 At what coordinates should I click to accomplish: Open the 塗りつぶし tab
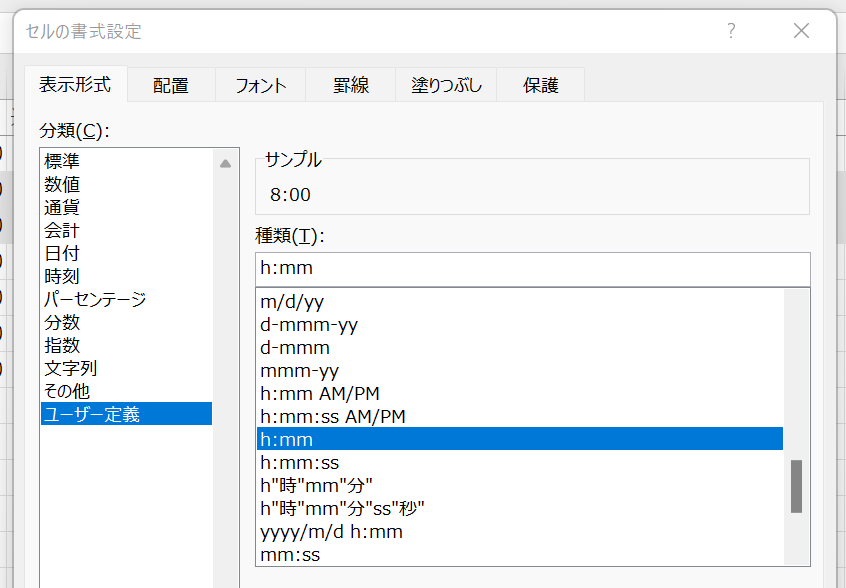click(x=446, y=85)
